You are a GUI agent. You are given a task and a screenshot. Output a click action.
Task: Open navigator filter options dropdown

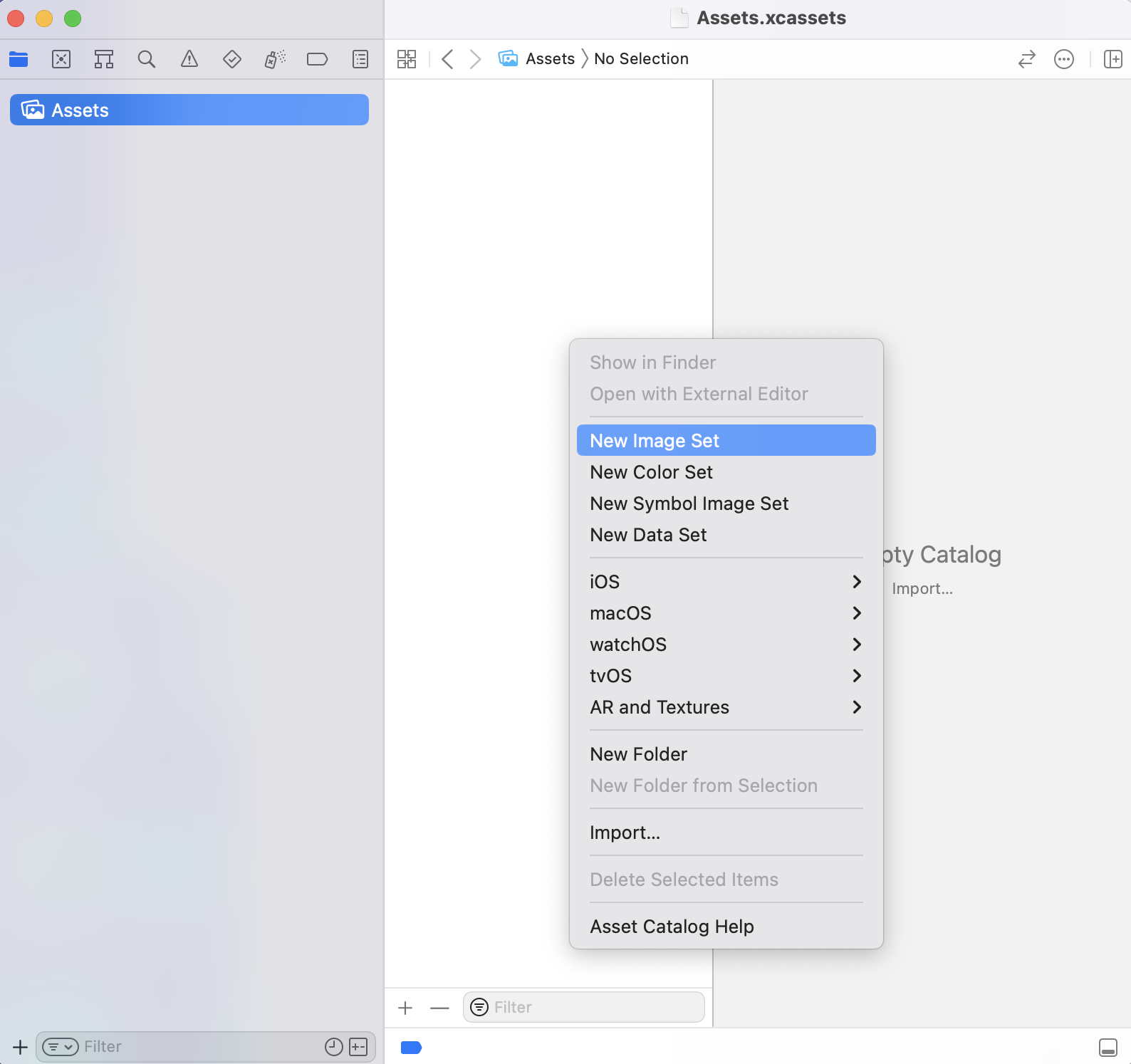click(61, 1046)
